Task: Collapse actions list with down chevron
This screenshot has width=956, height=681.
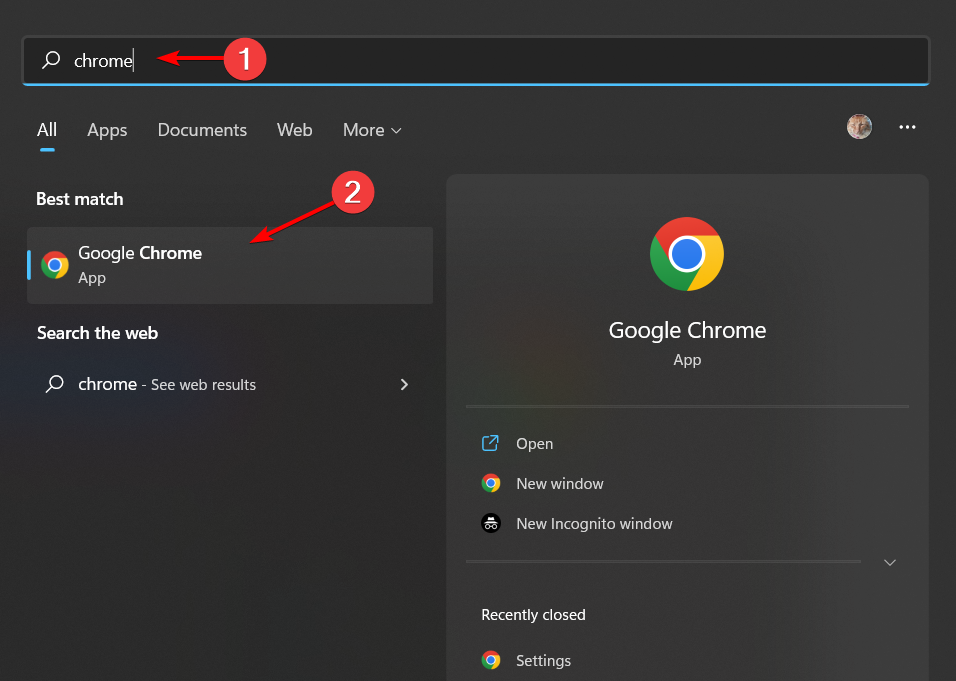Action: pyautogui.click(x=890, y=562)
